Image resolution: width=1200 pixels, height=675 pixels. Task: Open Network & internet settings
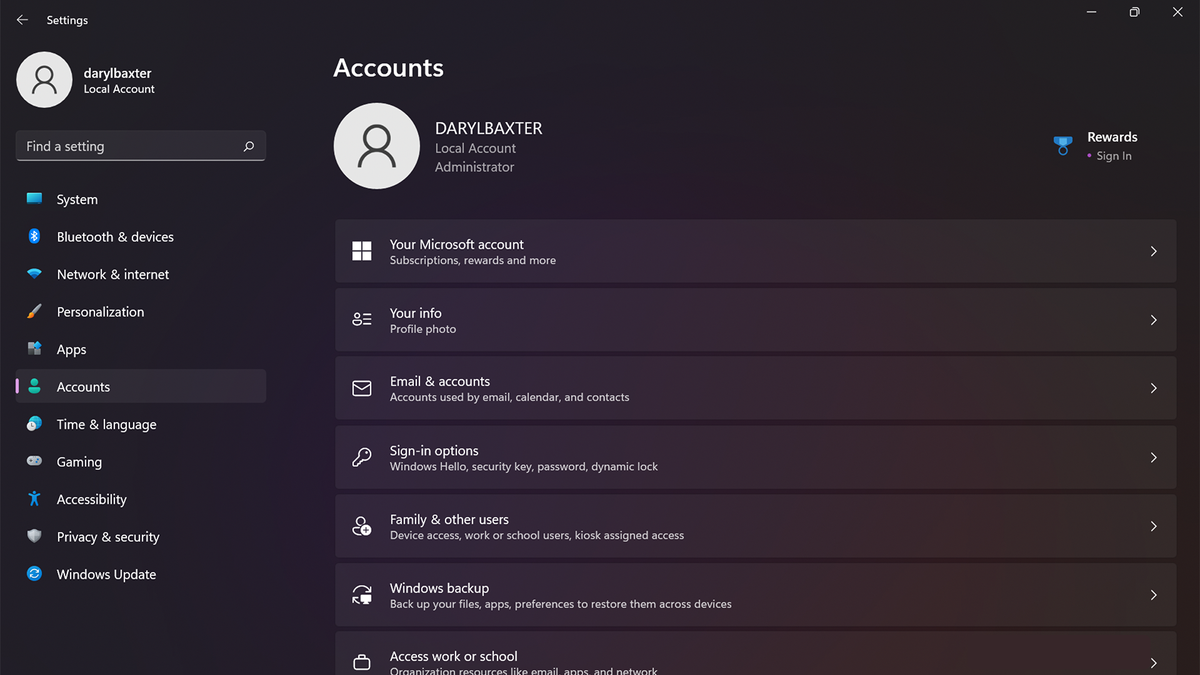pyautogui.click(x=113, y=274)
